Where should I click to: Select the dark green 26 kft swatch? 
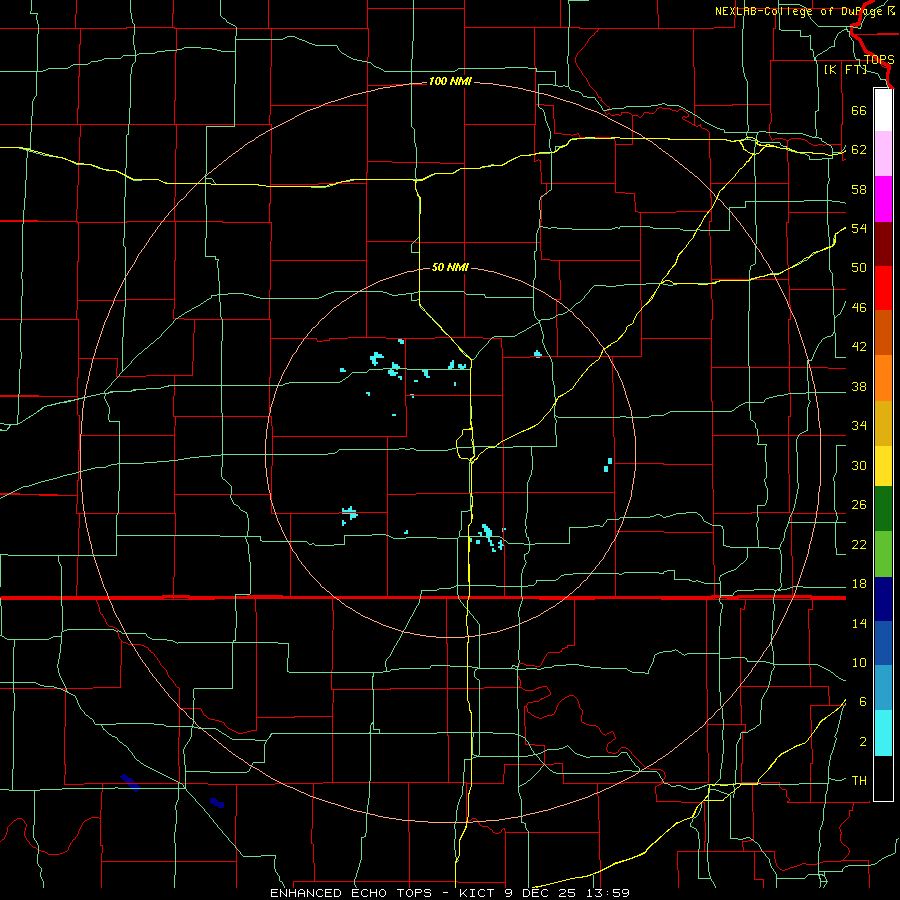pos(883,509)
